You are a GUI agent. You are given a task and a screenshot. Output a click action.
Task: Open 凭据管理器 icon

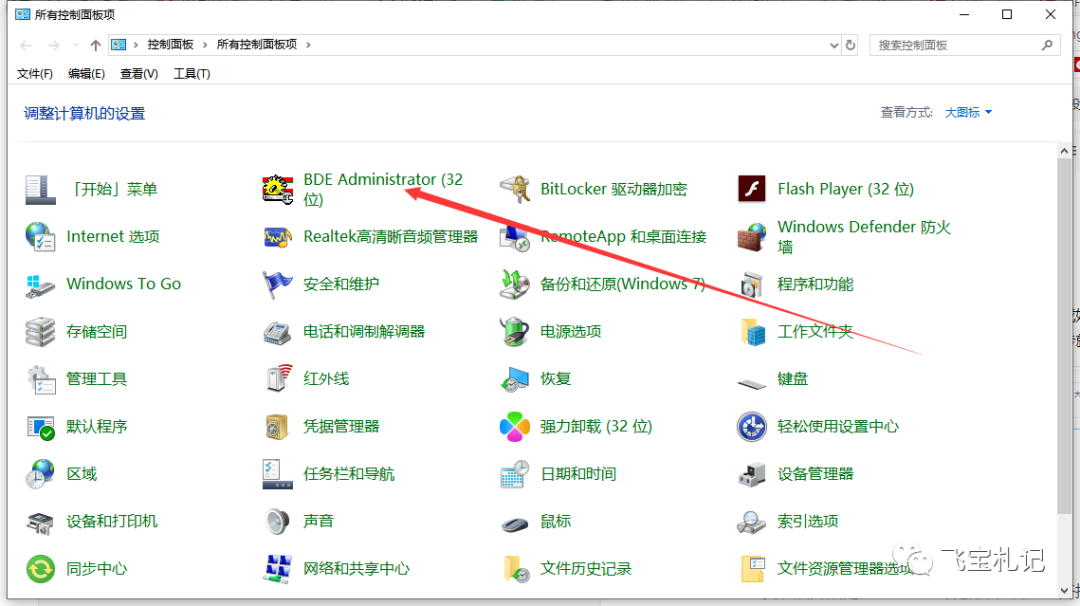tap(278, 427)
